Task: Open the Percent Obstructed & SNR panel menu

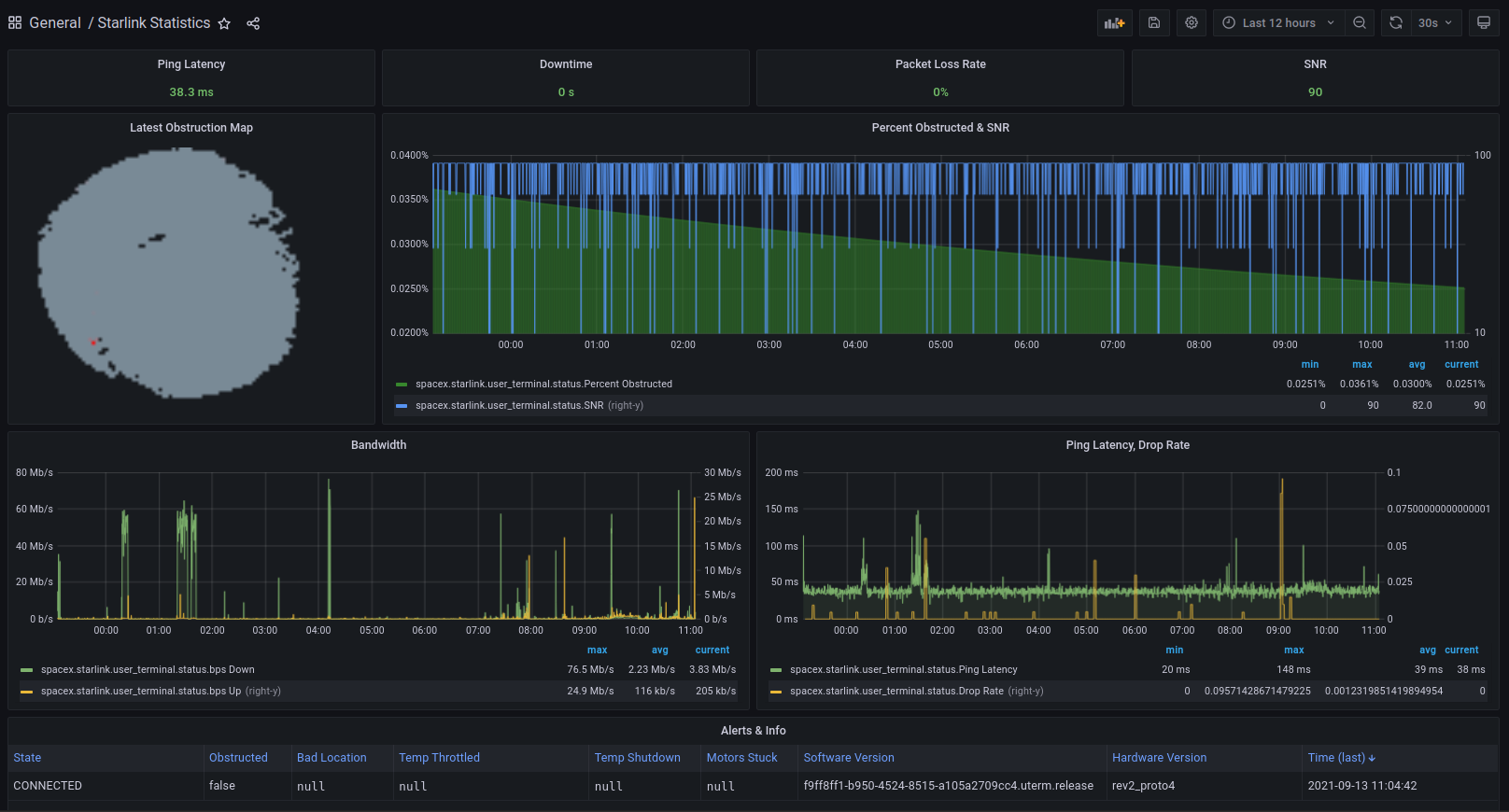Action: pyautogui.click(x=940, y=128)
